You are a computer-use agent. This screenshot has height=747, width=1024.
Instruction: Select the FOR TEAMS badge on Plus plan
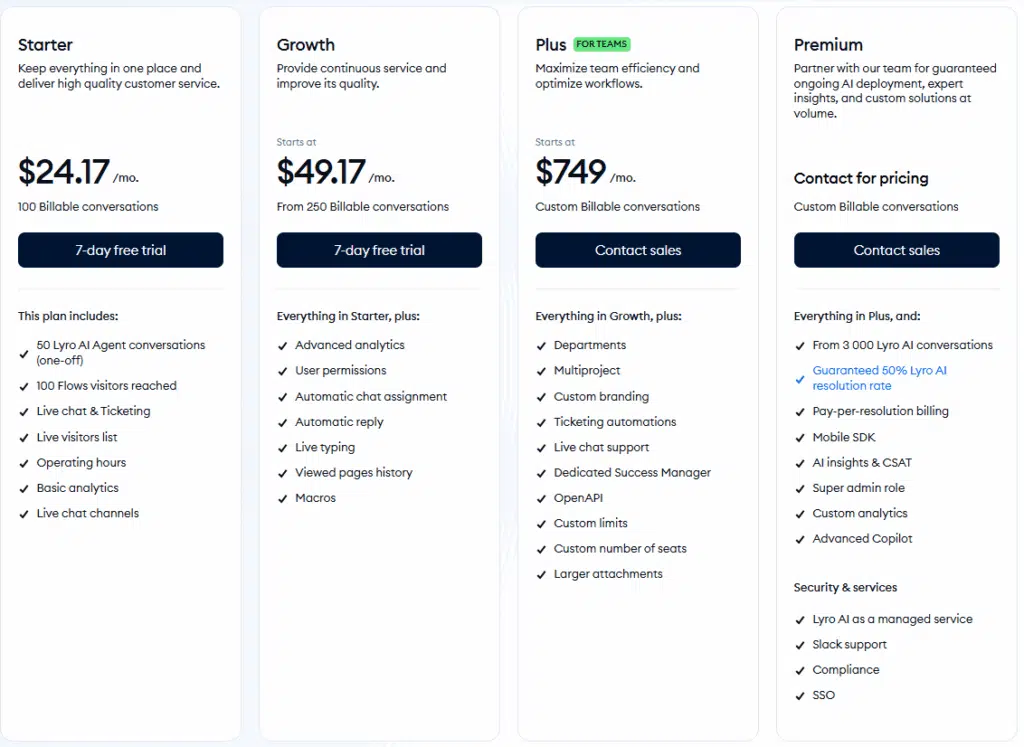pyautogui.click(x=603, y=44)
